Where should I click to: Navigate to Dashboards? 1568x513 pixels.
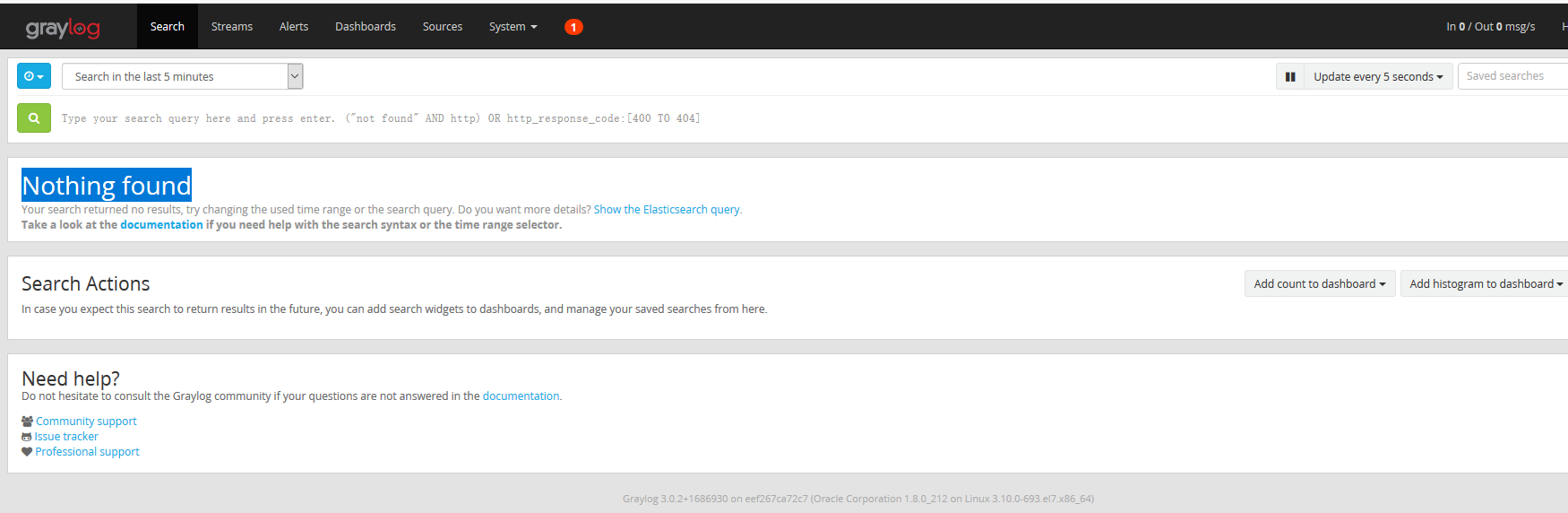tap(366, 26)
